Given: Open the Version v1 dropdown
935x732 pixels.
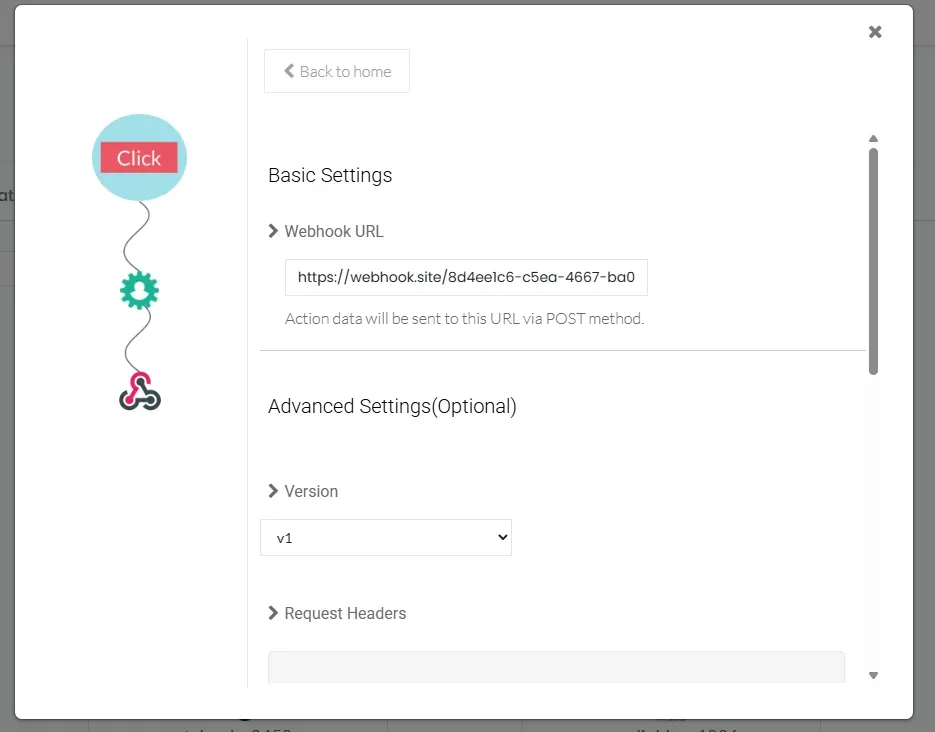Looking at the screenshot, I should click(386, 538).
